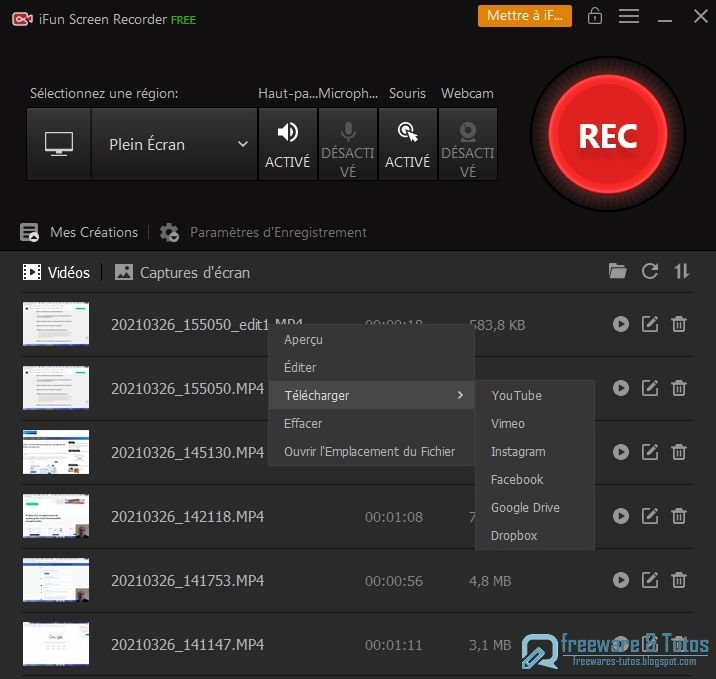Edit video 20210326_155050_edit1

point(650,324)
